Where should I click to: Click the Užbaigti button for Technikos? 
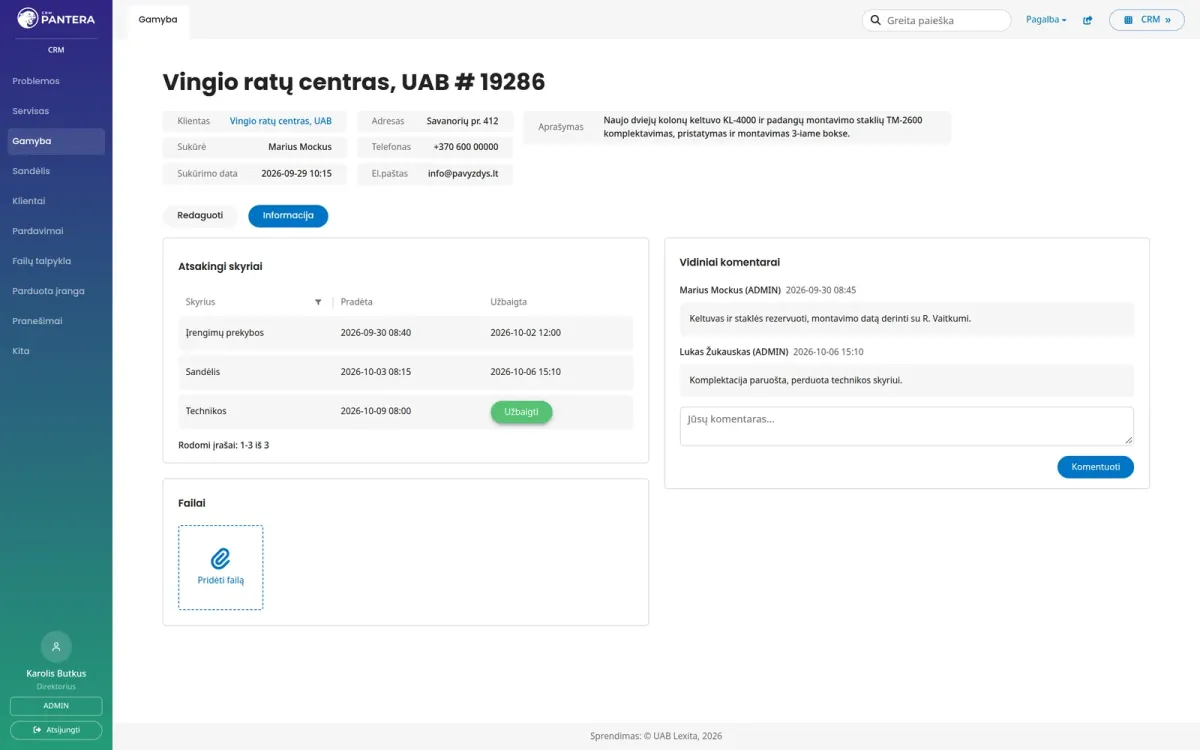[x=521, y=412]
